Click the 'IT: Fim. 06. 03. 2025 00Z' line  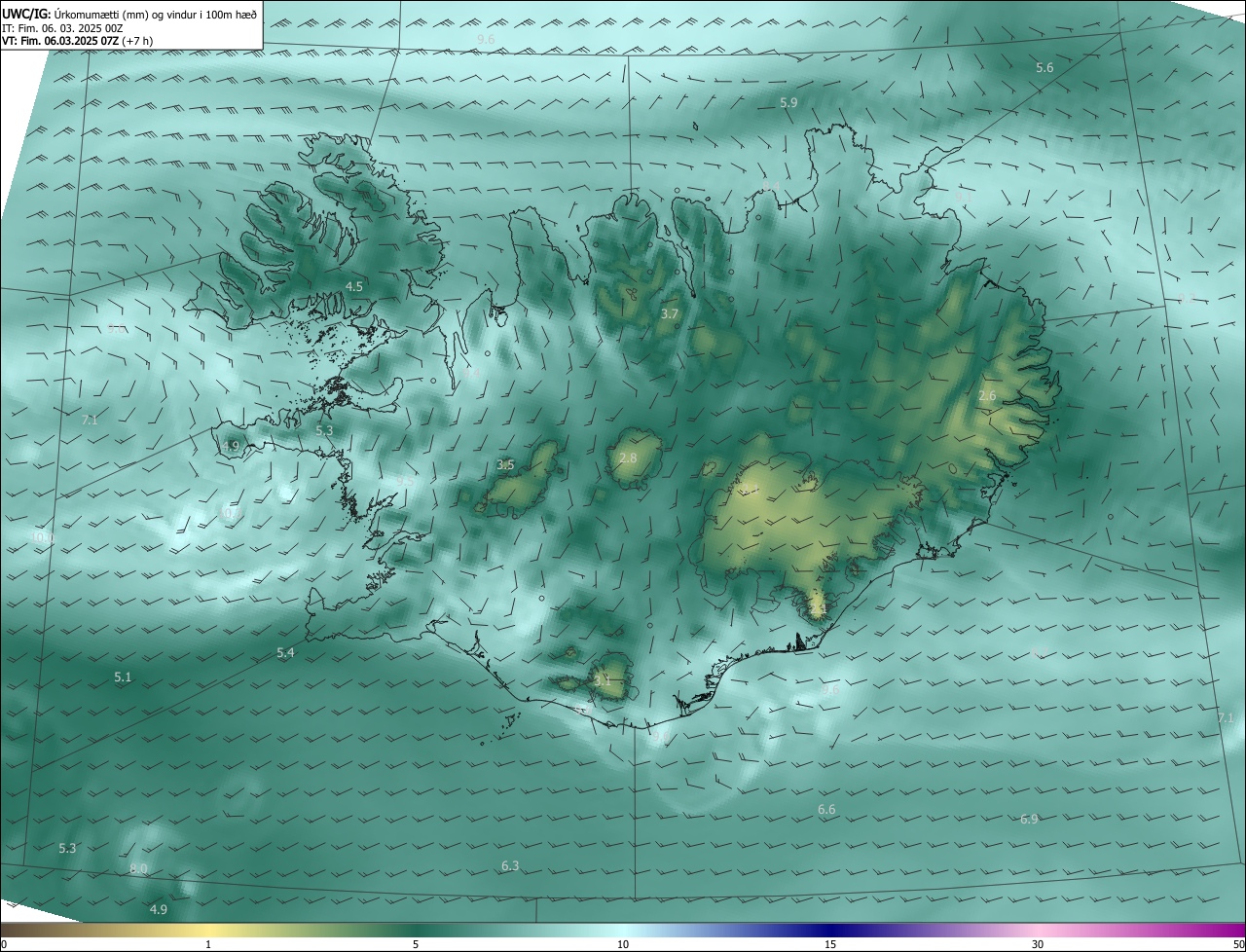[61, 28]
